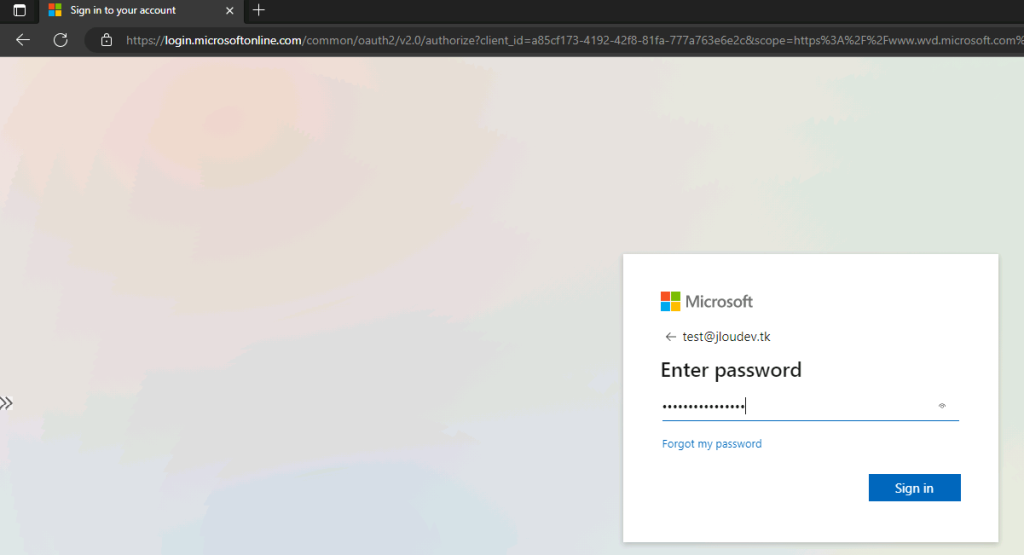The width and height of the screenshot is (1024, 555).
Task: Open the Forgot my password link
Action: (711, 444)
